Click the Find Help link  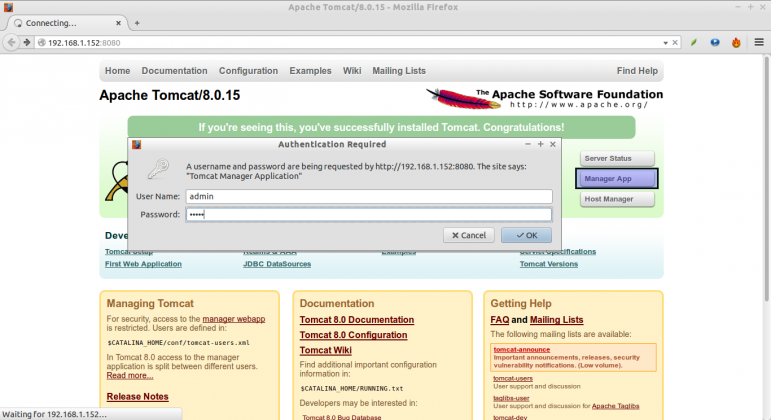click(x=637, y=71)
